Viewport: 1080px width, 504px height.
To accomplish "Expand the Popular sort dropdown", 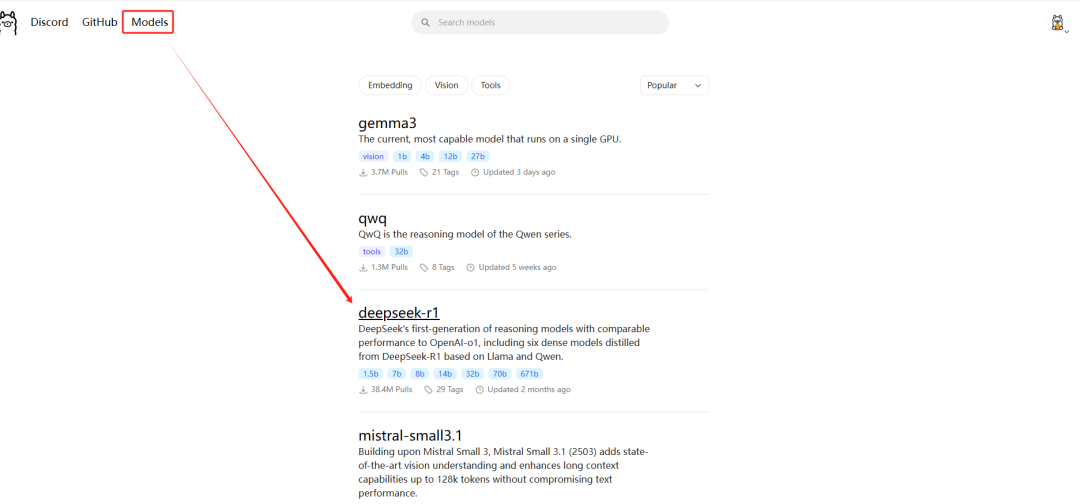I will [x=674, y=85].
